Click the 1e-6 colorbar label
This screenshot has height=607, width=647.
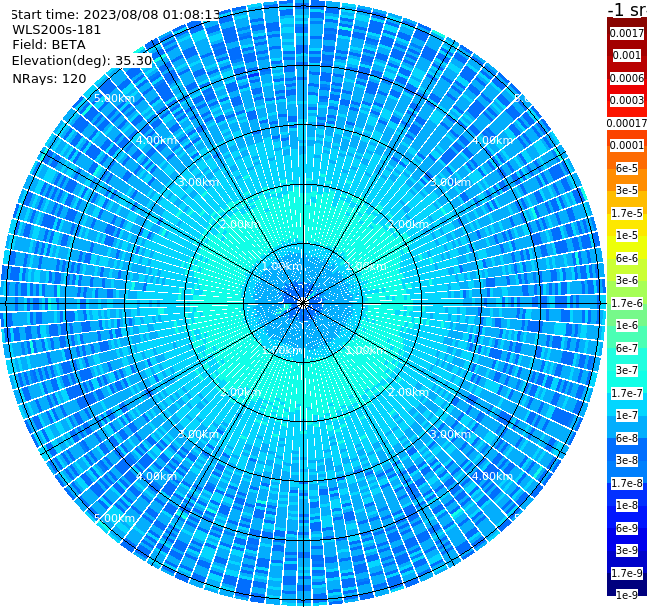click(627, 325)
